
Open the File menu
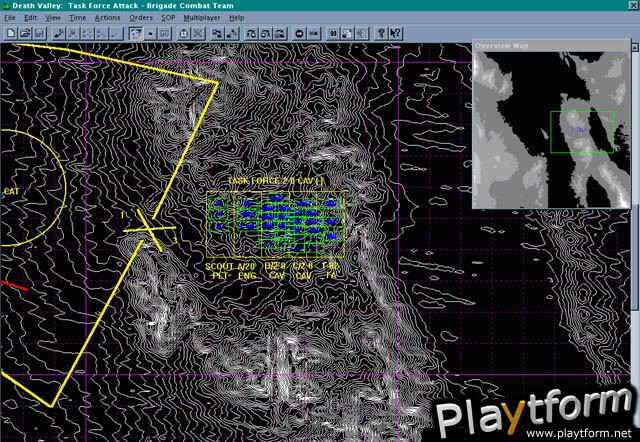[10, 18]
